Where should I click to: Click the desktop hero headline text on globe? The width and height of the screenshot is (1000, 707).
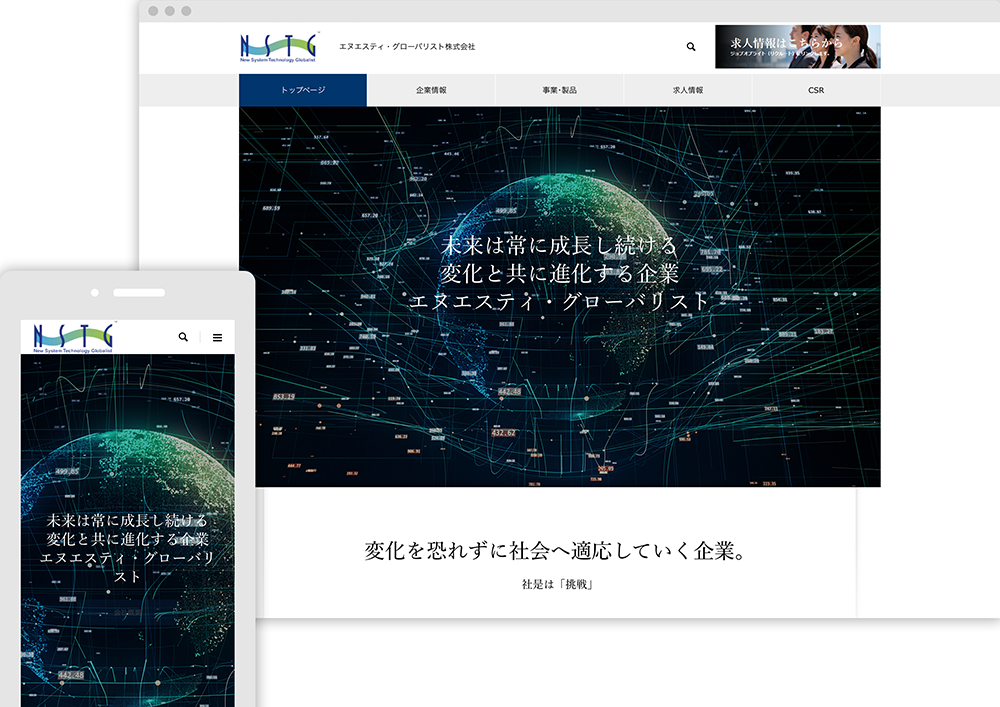tap(559, 272)
